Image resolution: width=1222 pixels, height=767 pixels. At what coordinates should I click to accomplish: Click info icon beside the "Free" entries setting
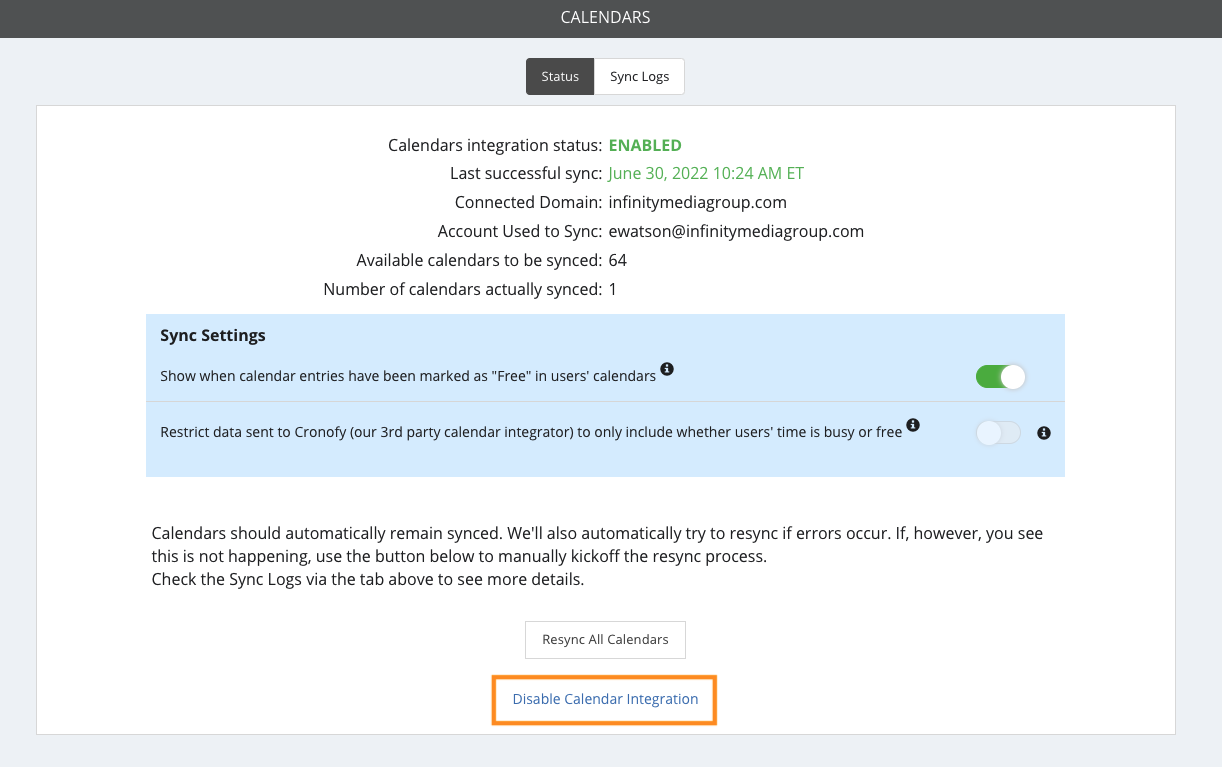667,370
